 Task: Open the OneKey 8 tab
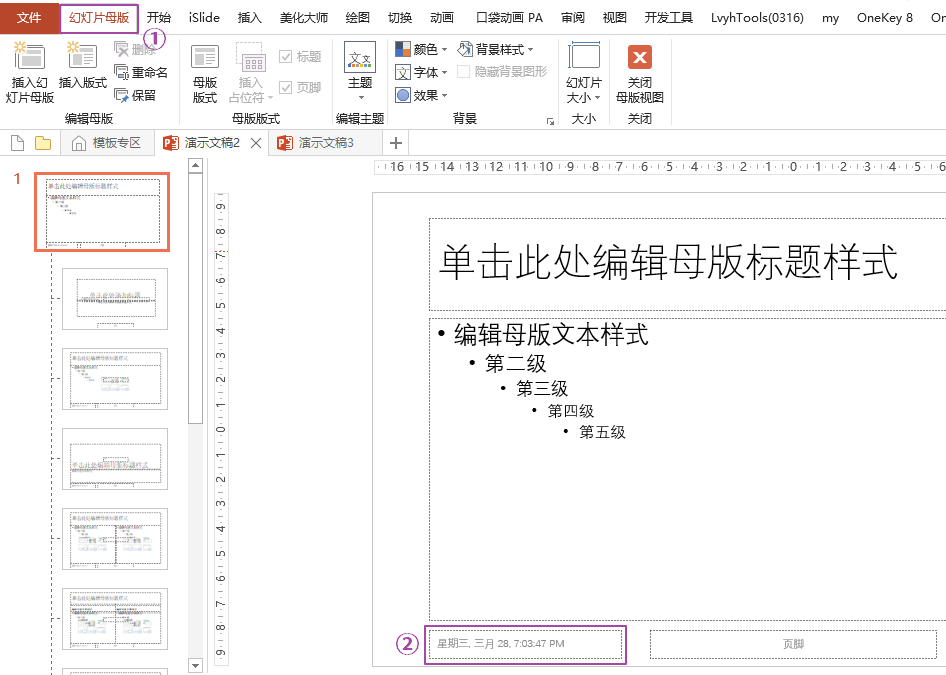click(884, 18)
